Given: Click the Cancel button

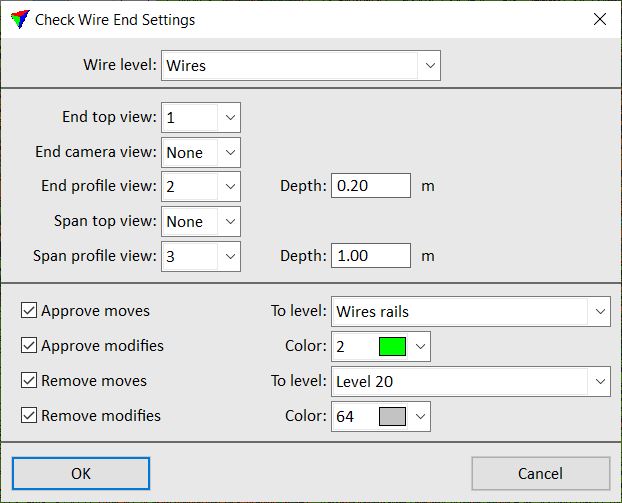Looking at the screenshot, I should click(x=540, y=473).
